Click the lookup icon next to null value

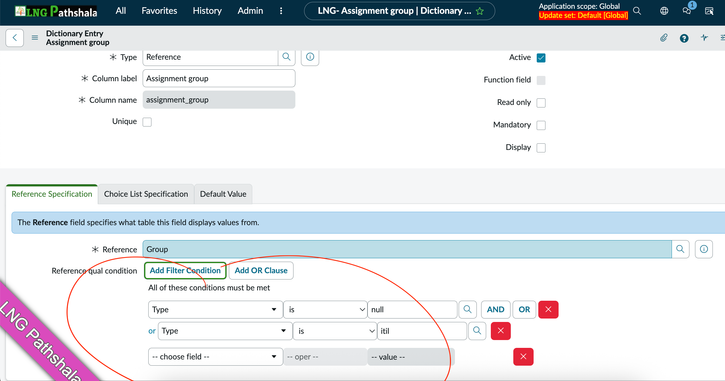tap(467, 309)
